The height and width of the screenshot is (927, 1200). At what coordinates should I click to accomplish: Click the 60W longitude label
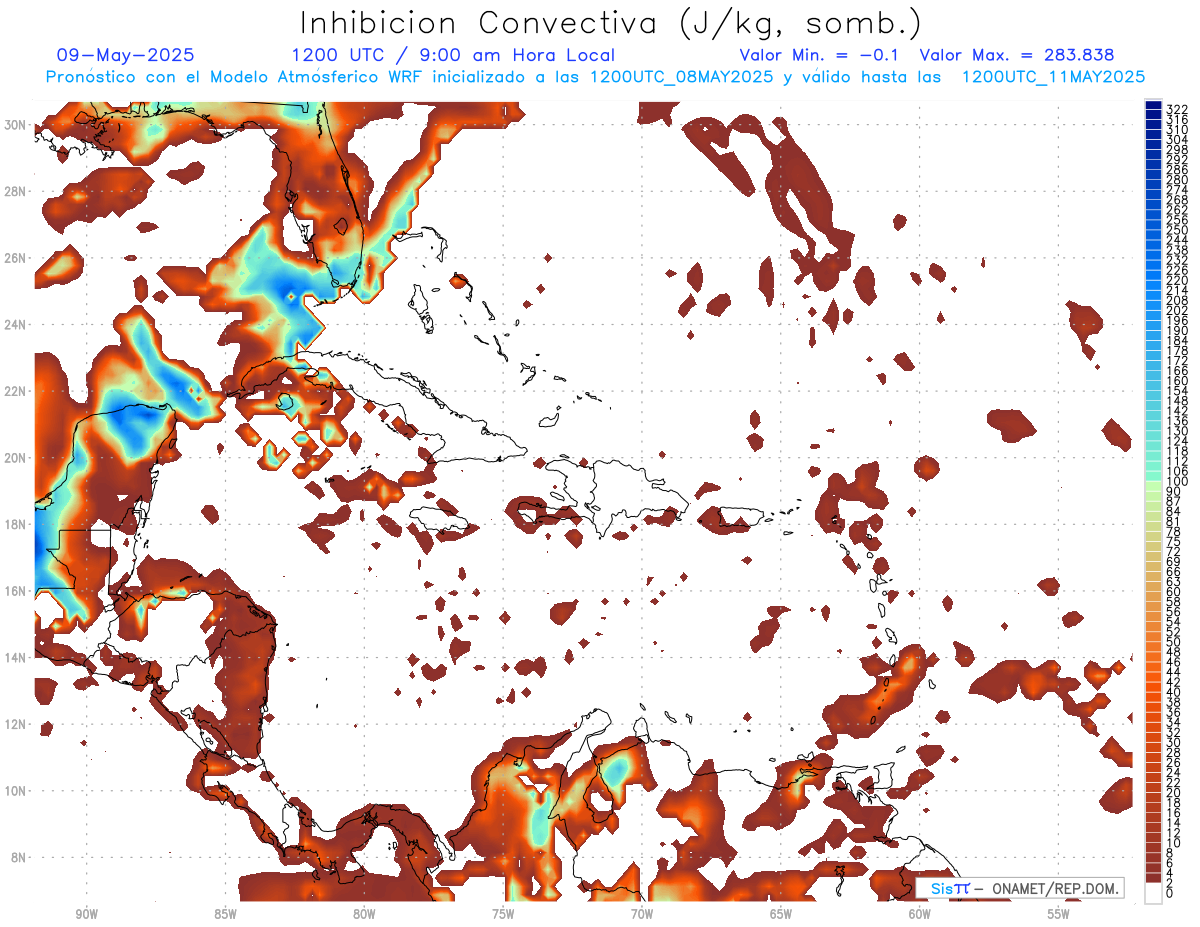point(920,914)
